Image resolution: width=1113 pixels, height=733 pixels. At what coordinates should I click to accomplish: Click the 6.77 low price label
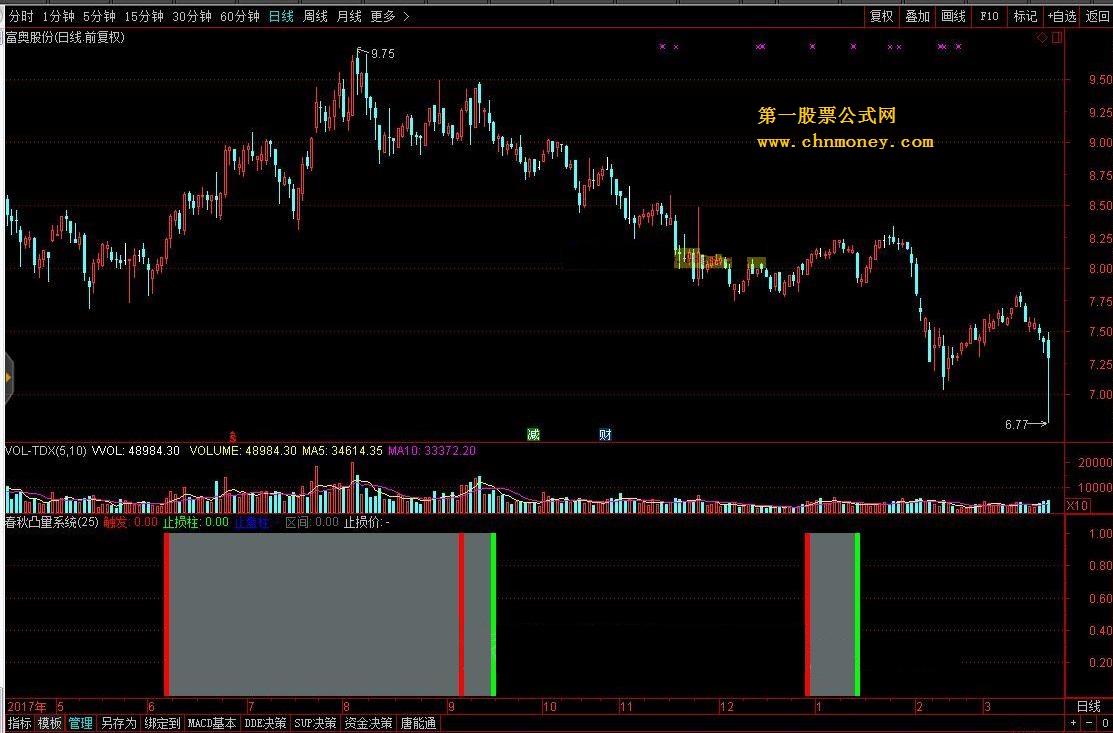pyautogui.click(x=1016, y=424)
